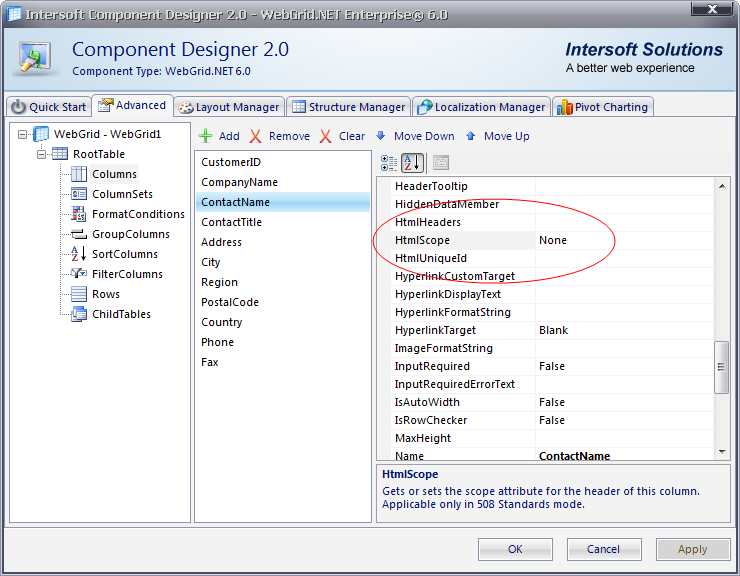Click the Property Pages icon
740x576 pixels.
(441, 163)
